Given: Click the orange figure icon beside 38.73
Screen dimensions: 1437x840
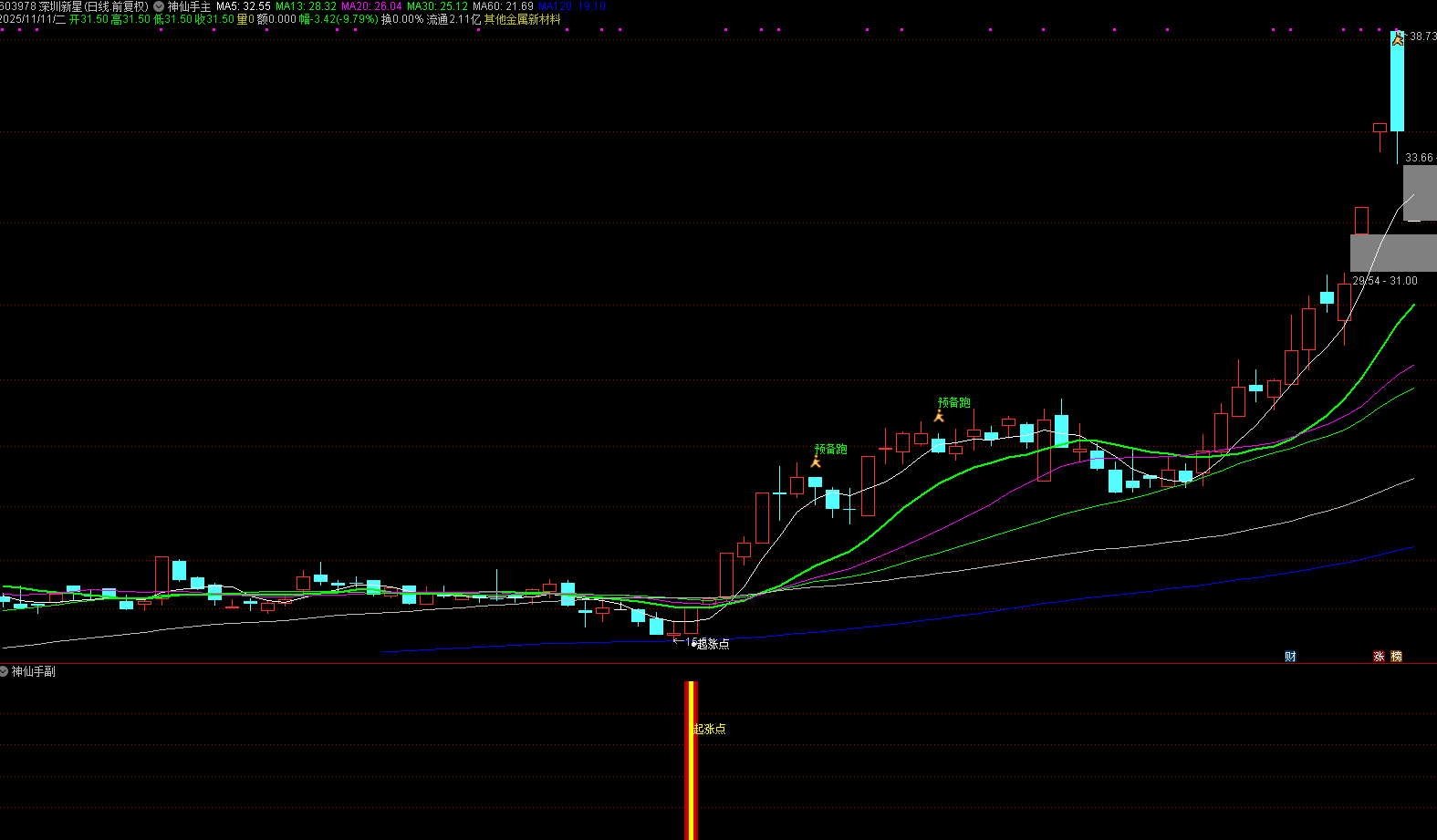Looking at the screenshot, I should pyautogui.click(x=1397, y=38).
